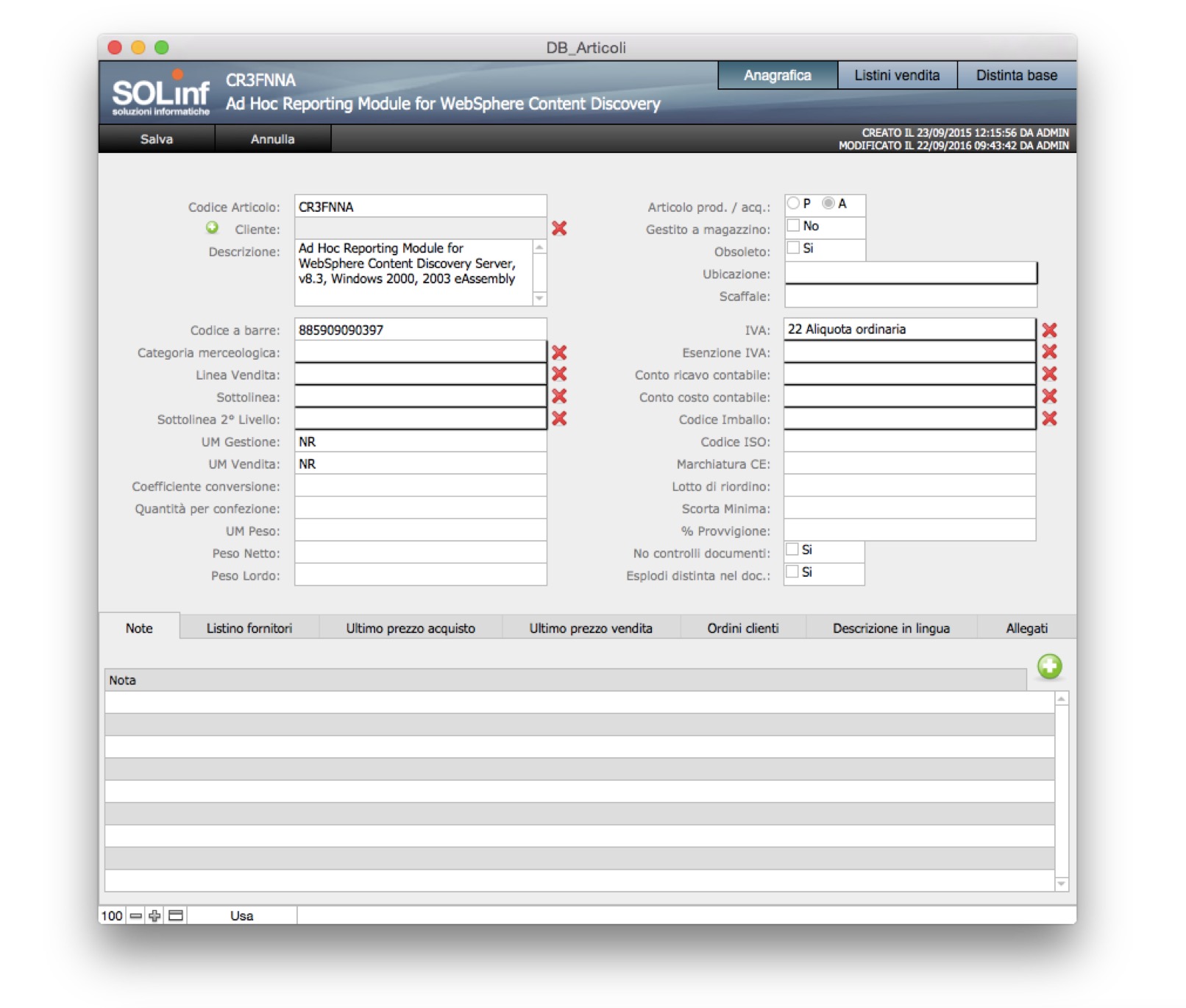Clear the Cliente field with red X

click(x=559, y=228)
